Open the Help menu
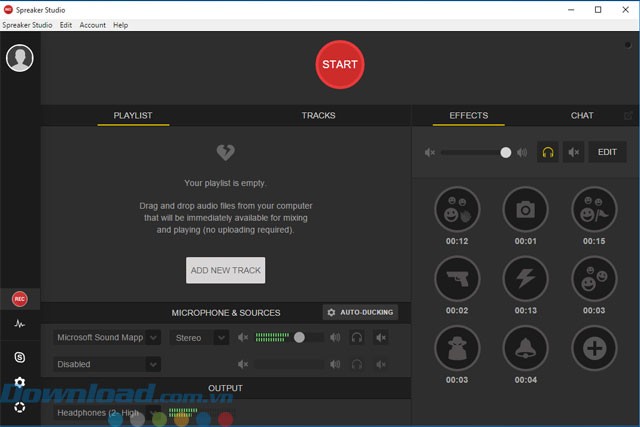Screen dimensions: 640x427 [x=120, y=25]
